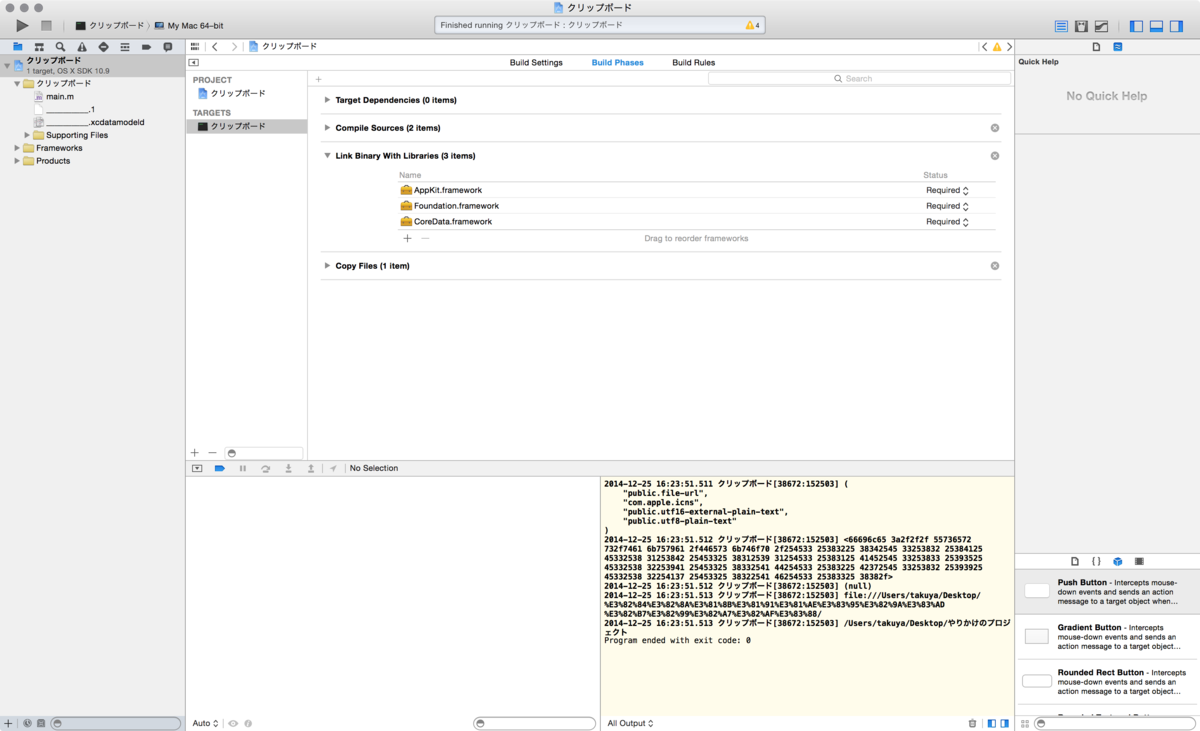This screenshot has width=1200, height=731.
Task: Select the Standard editor button
Action: pyautogui.click(x=1061, y=25)
